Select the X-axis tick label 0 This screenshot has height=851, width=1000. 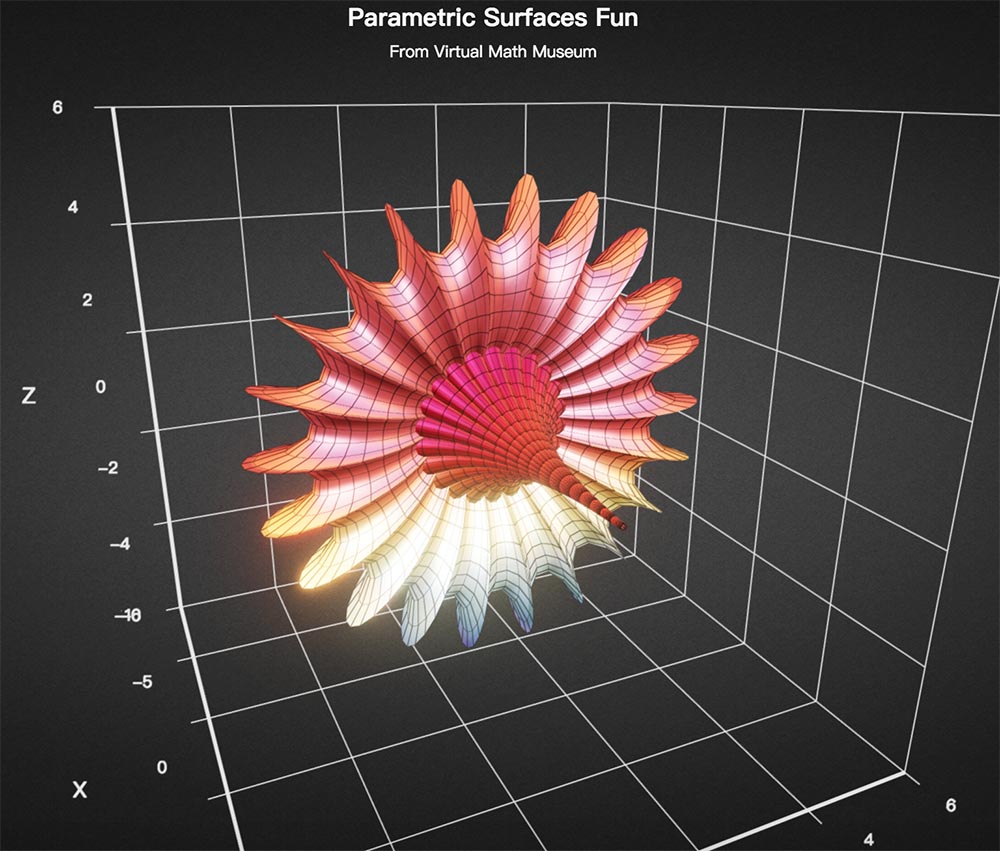tap(162, 766)
